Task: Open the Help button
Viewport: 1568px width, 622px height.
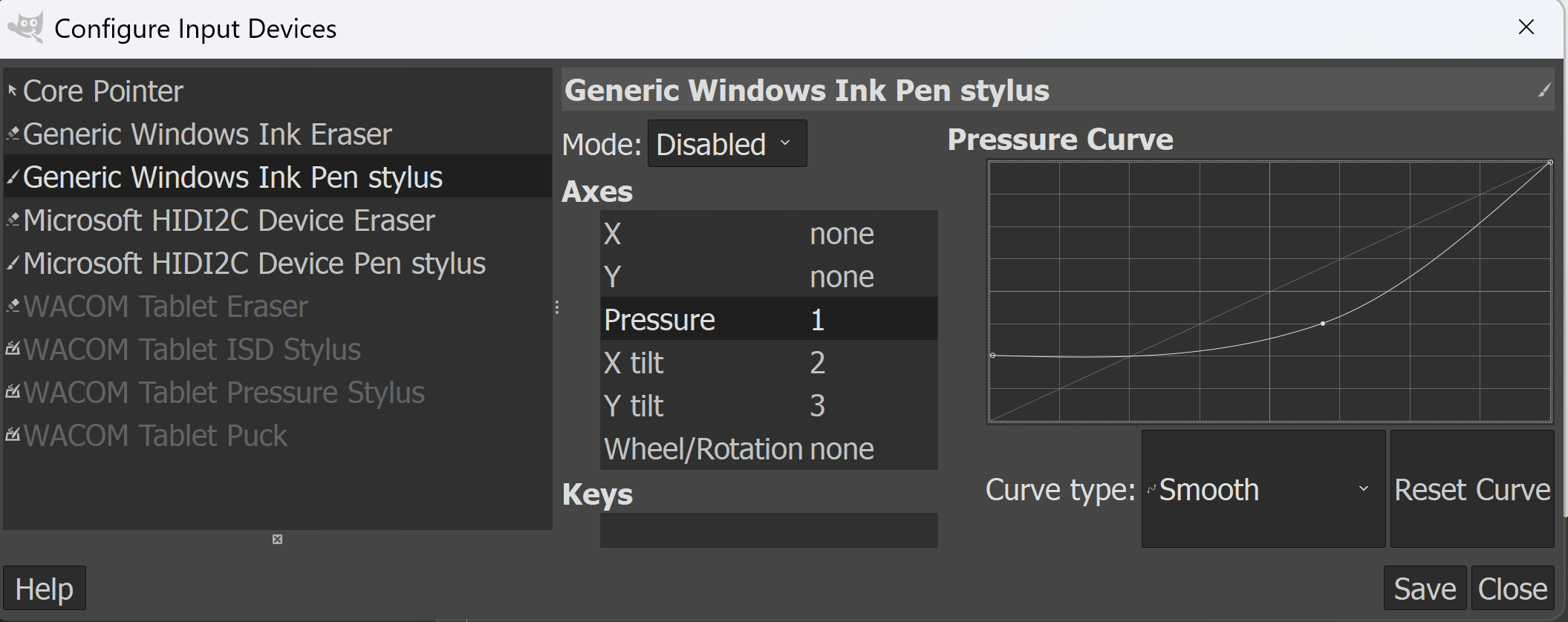Action: [45, 589]
